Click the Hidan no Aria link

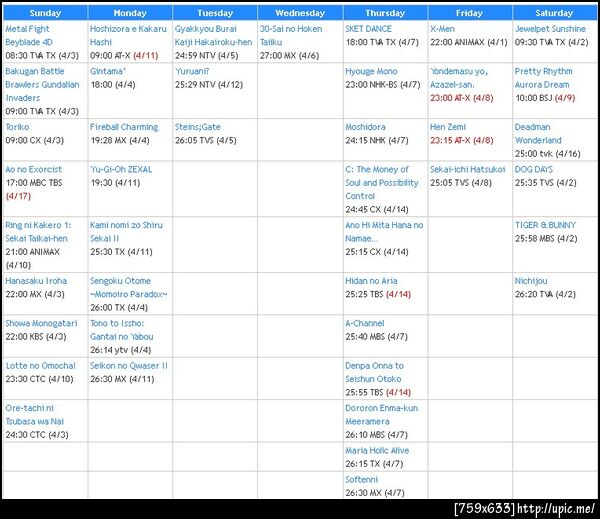click(x=371, y=281)
